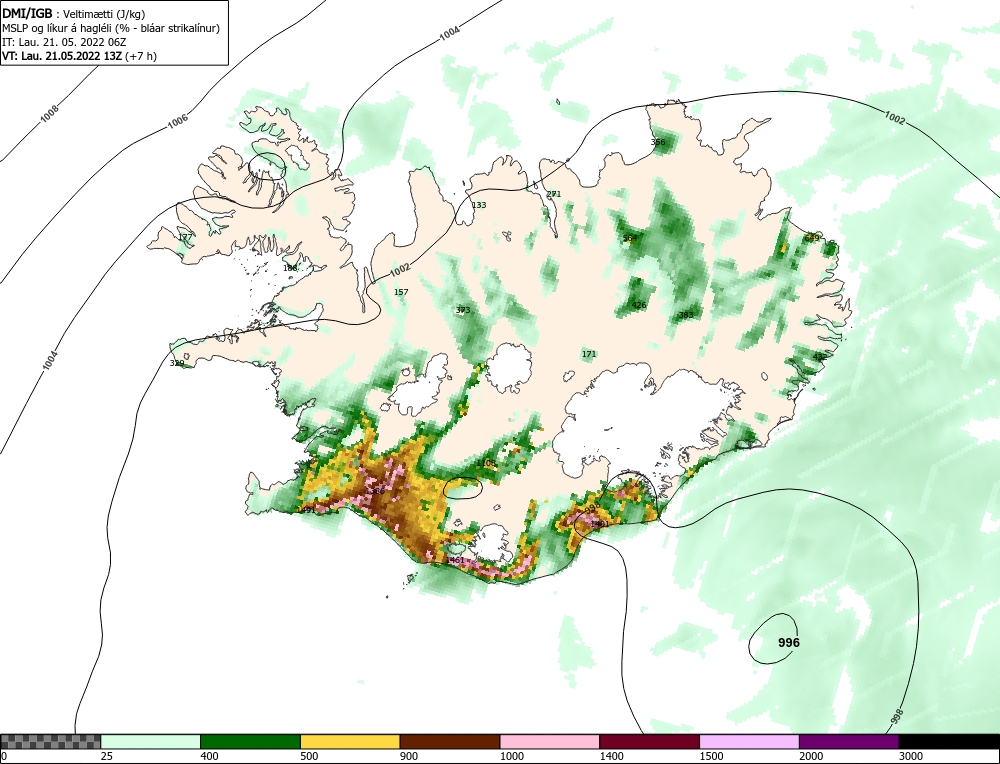The height and width of the screenshot is (764, 1000).
Task: Click the legend value 400
Action: [x=209, y=756]
